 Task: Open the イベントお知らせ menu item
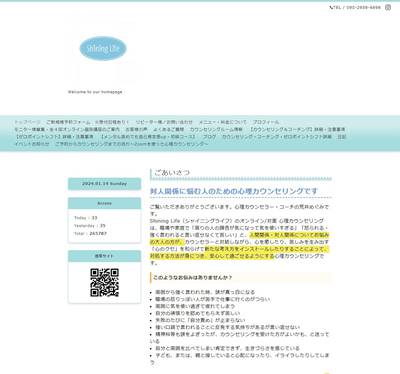click(32, 144)
